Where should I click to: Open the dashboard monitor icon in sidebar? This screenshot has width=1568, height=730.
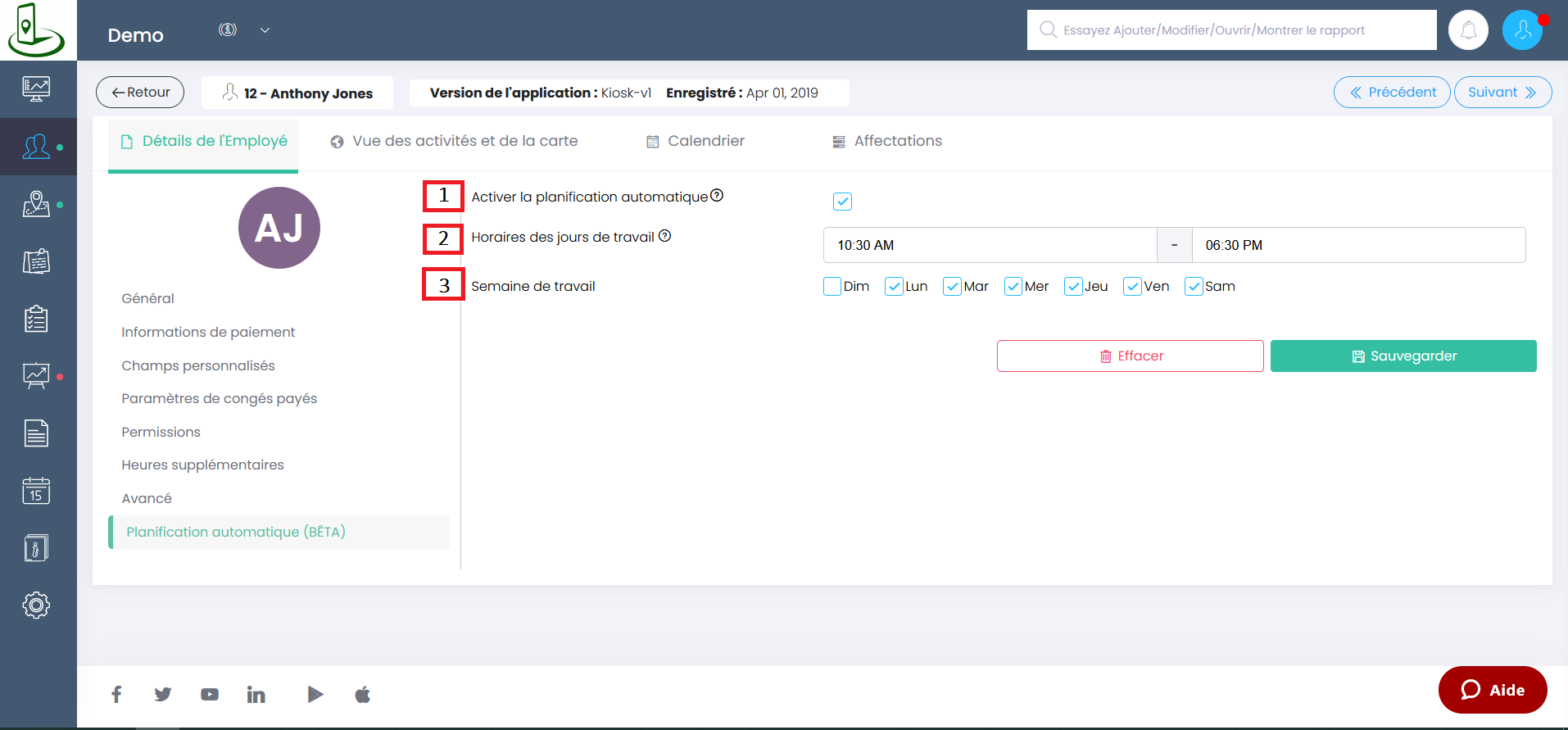(x=36, y=88)
